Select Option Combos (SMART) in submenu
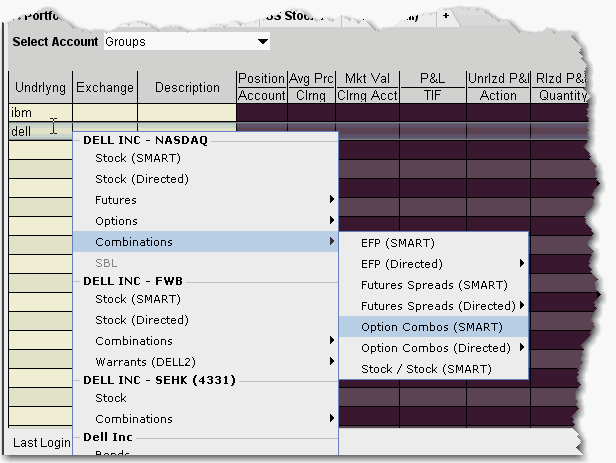Image resolution: width=616 pixels, height=463 pixels. click(x=431, y=327)
